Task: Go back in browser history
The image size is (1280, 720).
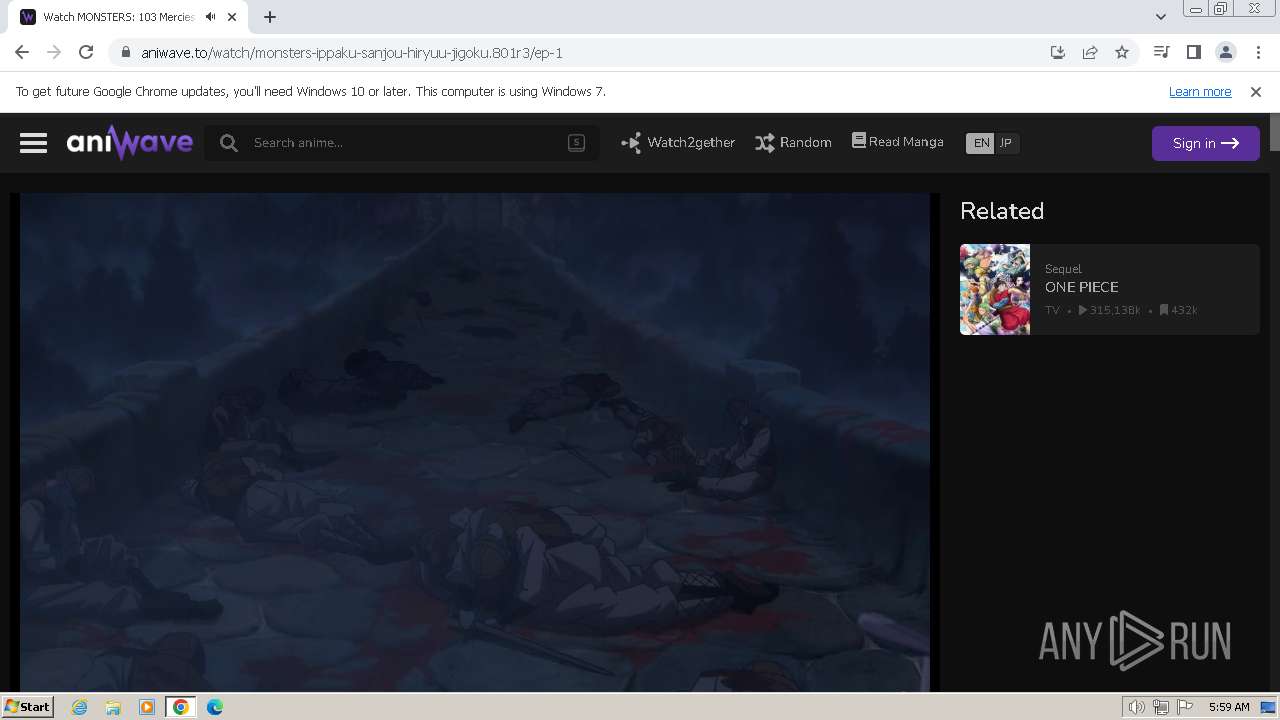Action: pos(22,53)
